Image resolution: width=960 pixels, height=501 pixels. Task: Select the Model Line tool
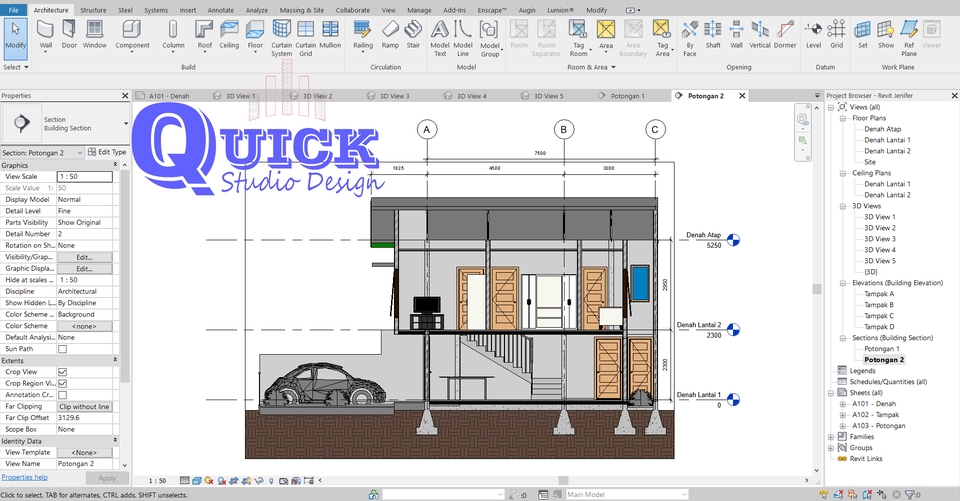tap(463, 38)
